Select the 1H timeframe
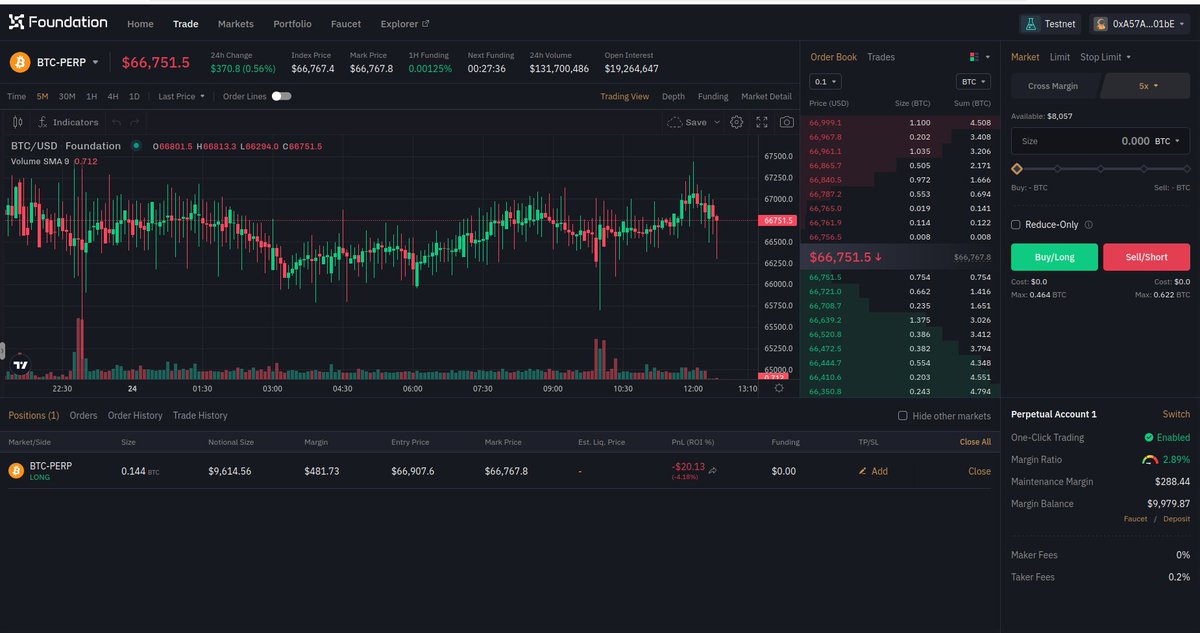1200x633 pixels. [x=91, y=96]
